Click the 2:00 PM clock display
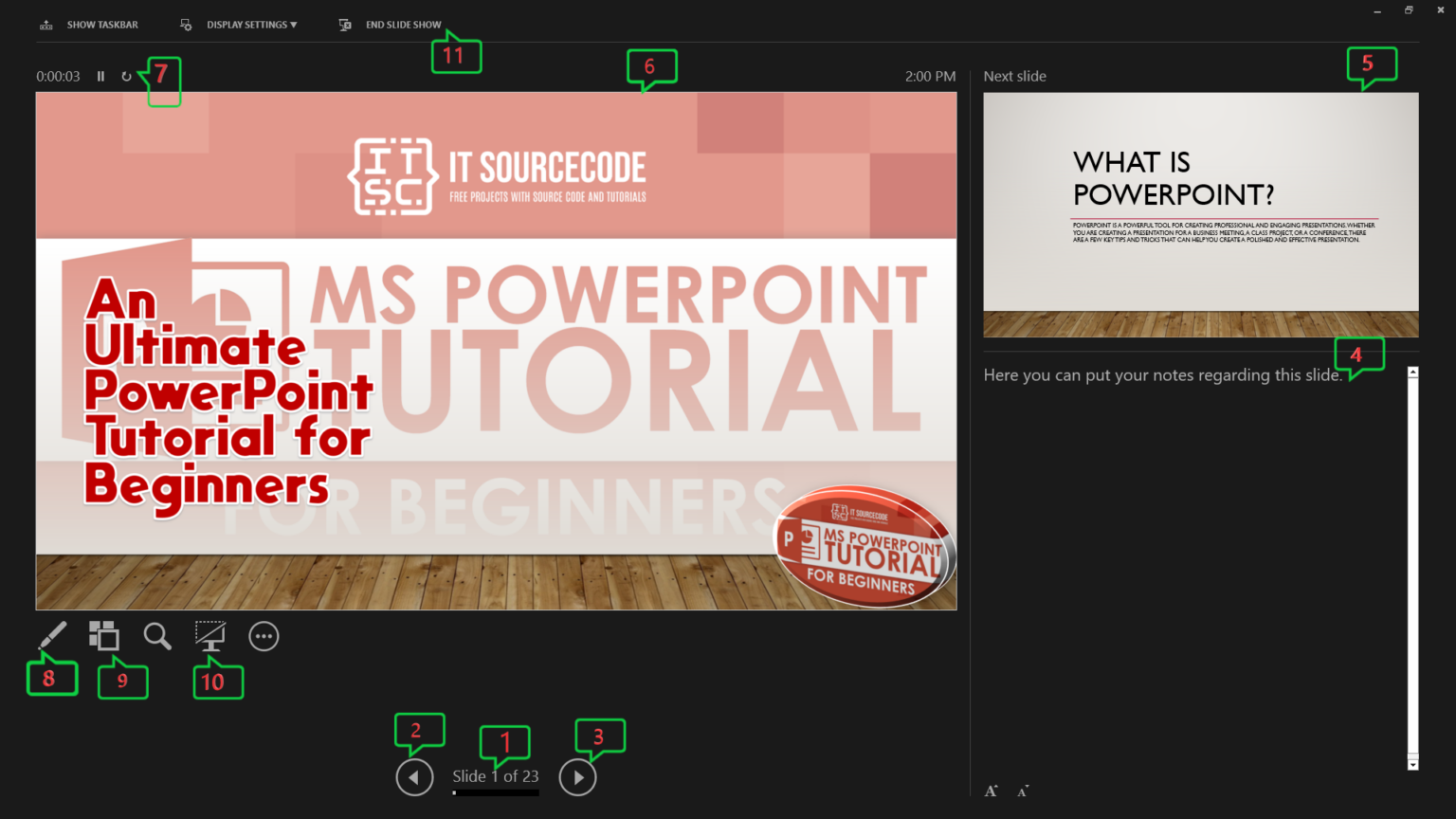The image size is (1456, 819). (930, 76)
